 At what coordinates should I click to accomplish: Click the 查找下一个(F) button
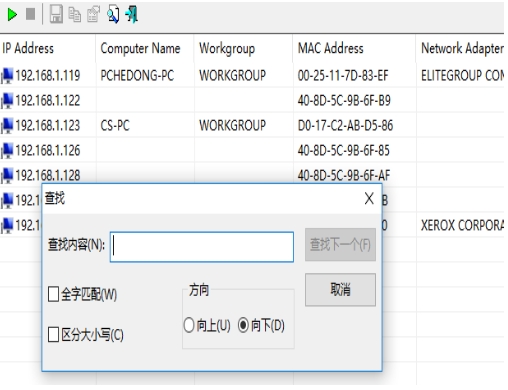(x=340, y=245)
